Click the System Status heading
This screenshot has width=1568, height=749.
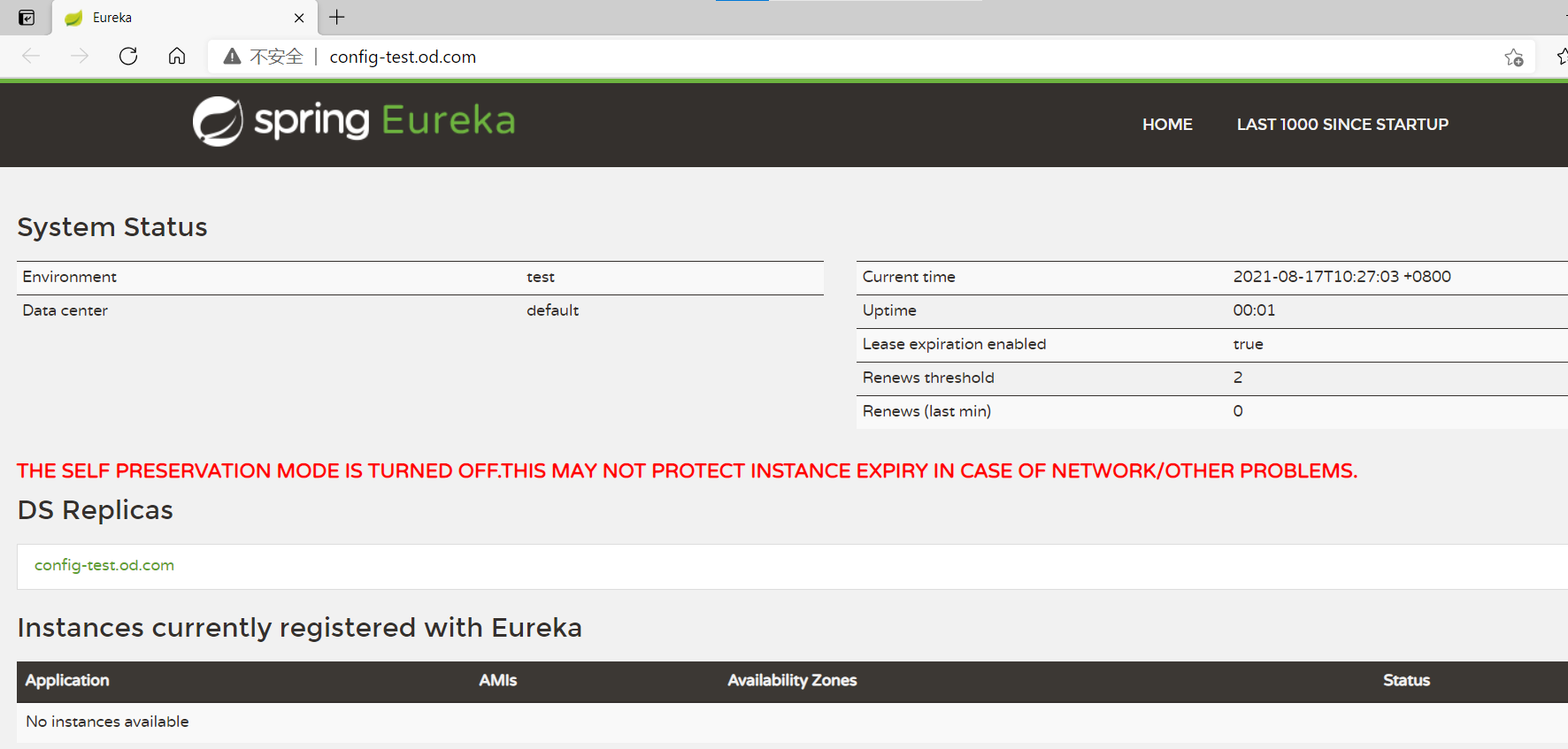click(x=112, y=227)
